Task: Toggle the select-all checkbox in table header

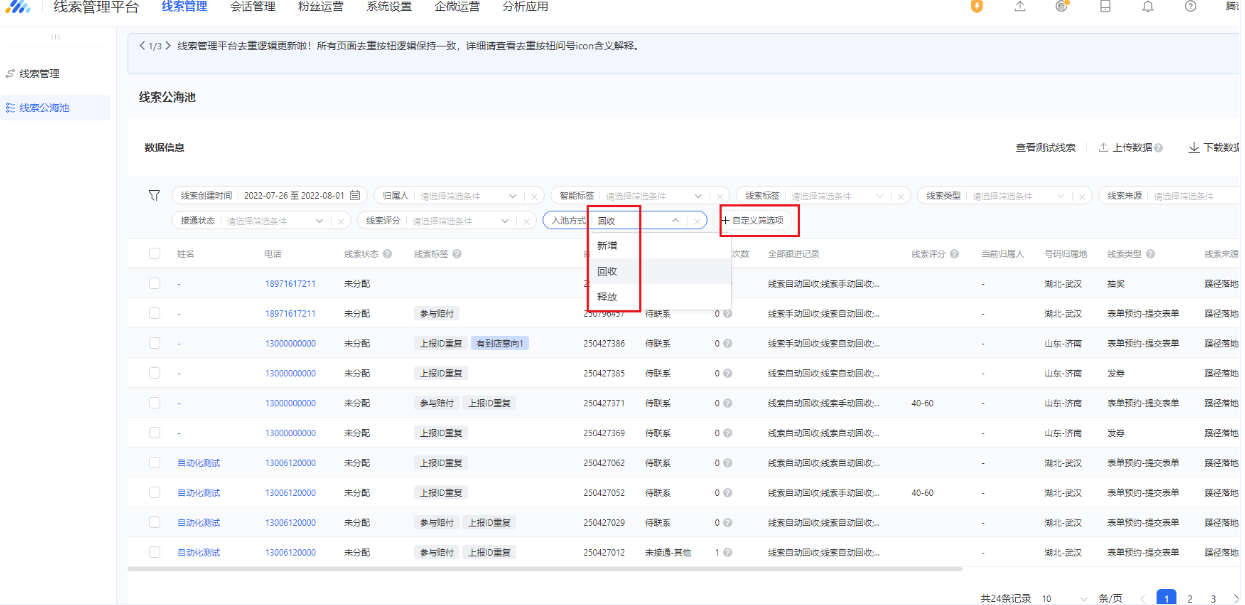Action: point(155,254)
